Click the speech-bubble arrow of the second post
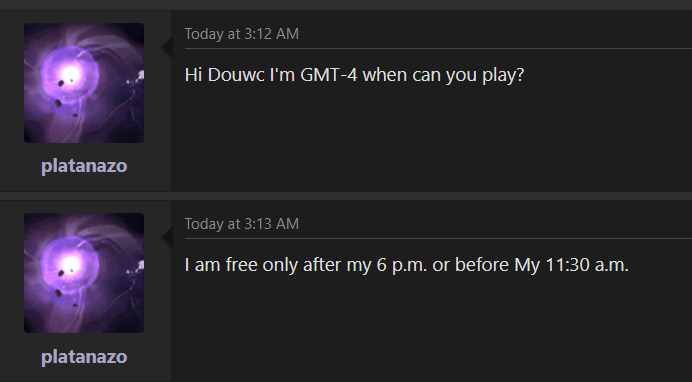 (x=166, y=238)
